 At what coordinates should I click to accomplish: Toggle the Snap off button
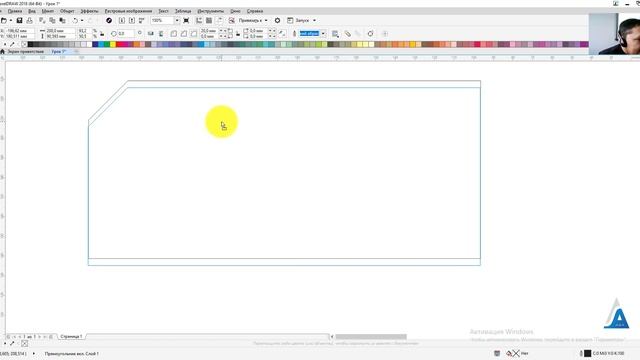[231, 20]
